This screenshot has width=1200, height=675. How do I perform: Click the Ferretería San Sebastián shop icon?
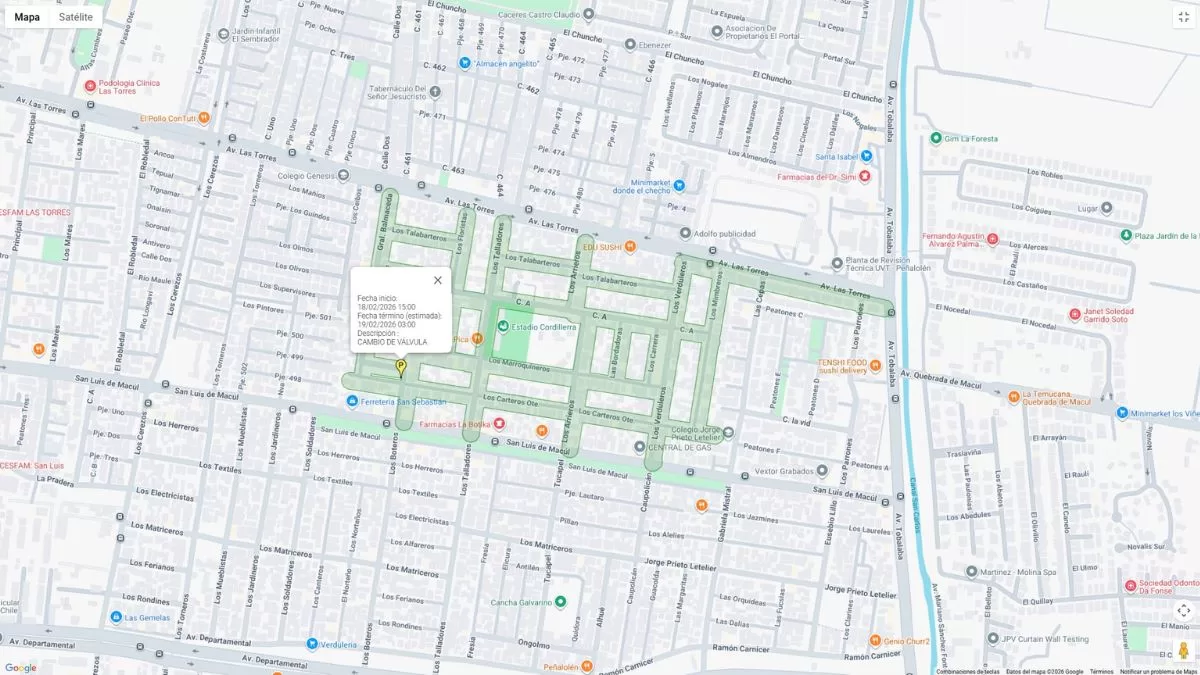352,402
